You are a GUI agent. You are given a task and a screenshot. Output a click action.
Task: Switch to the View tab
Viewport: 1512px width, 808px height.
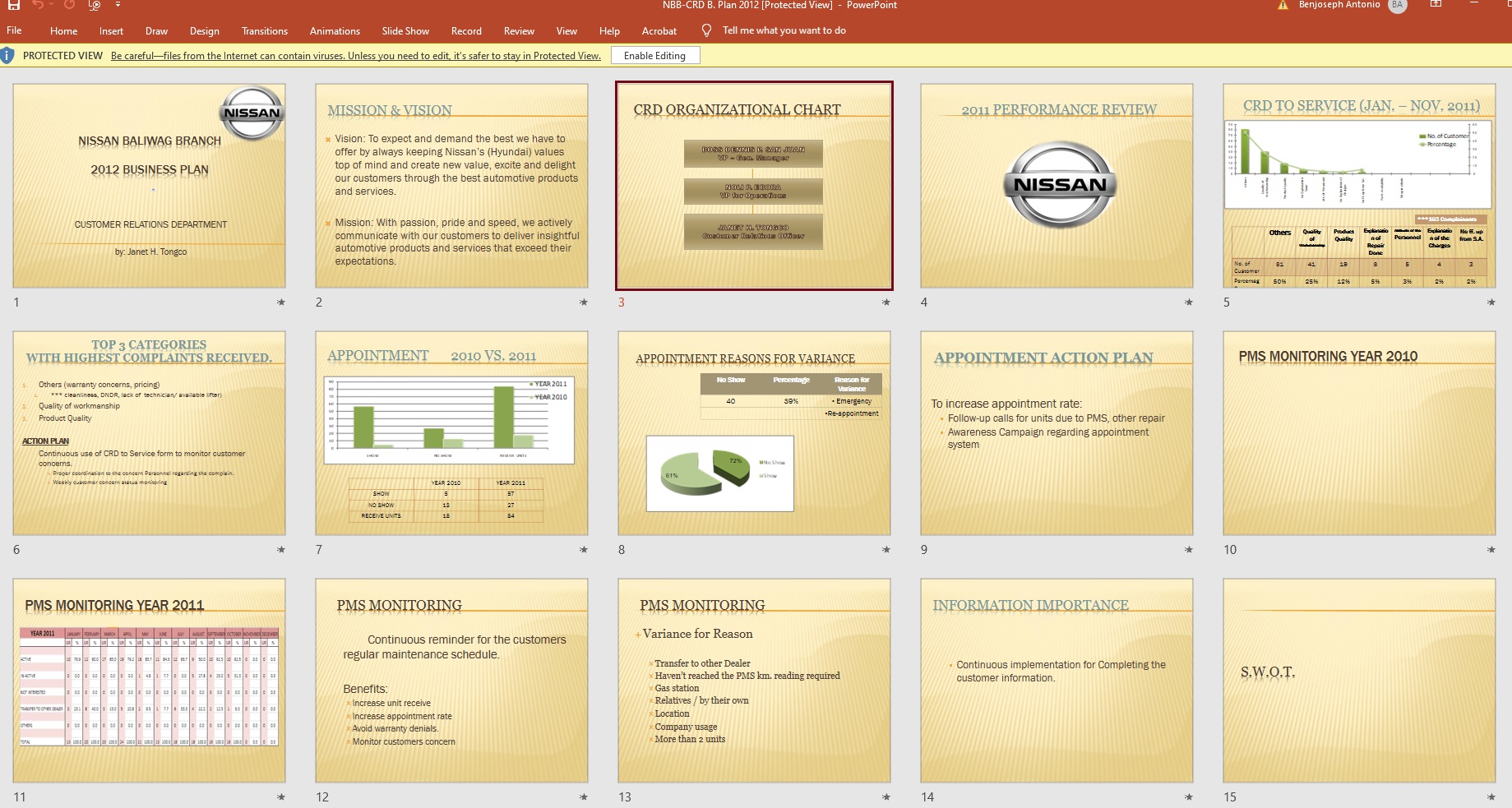coord(566,31)
